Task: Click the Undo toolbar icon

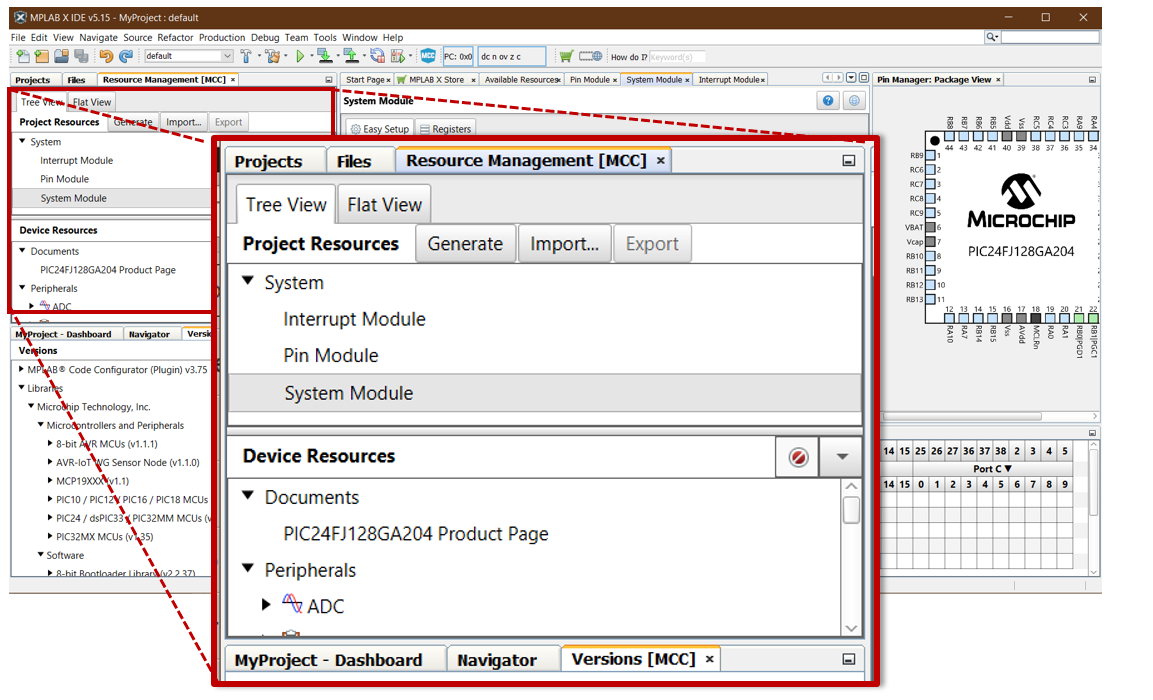Action: (106, 57)
